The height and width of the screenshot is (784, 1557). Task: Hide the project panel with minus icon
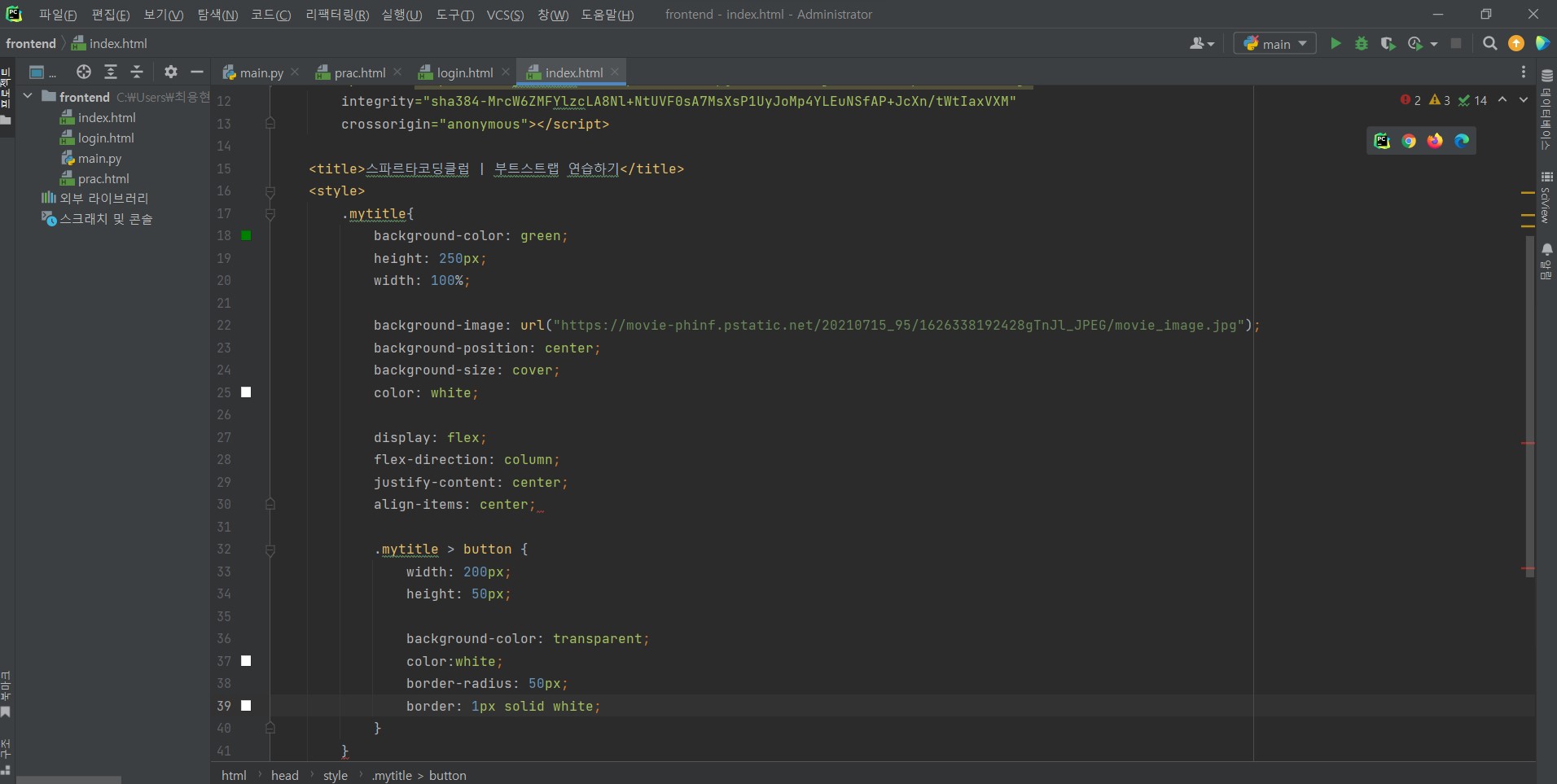[197, 72]
